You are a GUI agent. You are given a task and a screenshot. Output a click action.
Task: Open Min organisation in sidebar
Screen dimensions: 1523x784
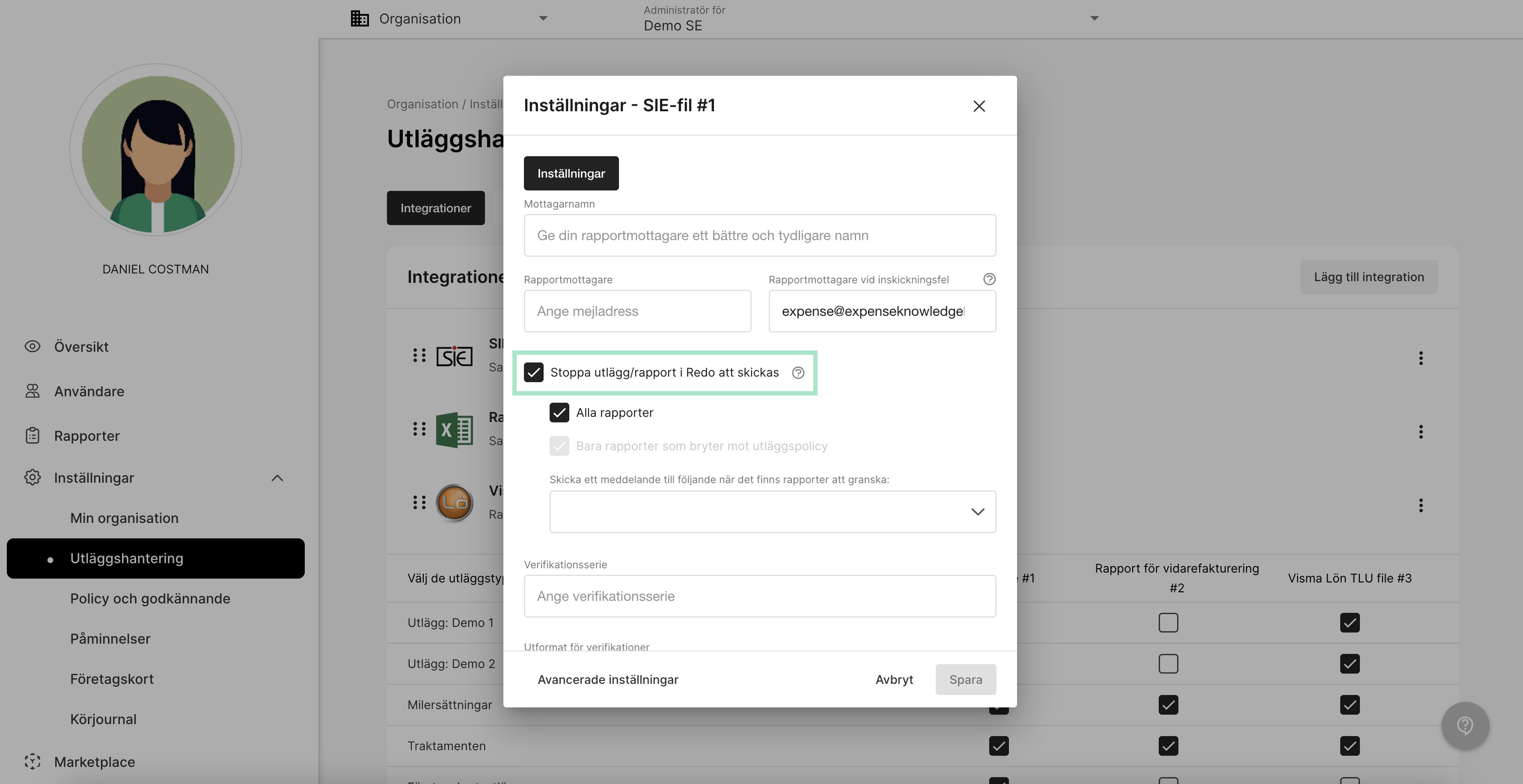(x=124, y=518)
